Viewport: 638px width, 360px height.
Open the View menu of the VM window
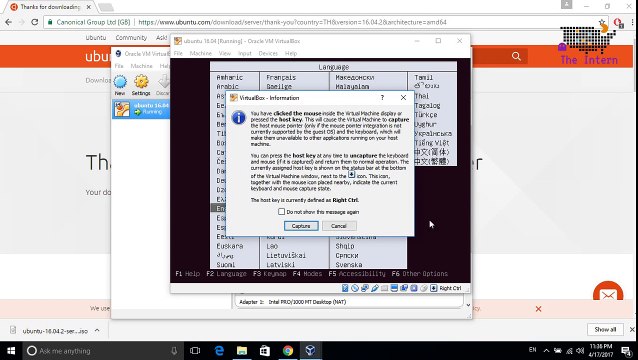(225, 53)
